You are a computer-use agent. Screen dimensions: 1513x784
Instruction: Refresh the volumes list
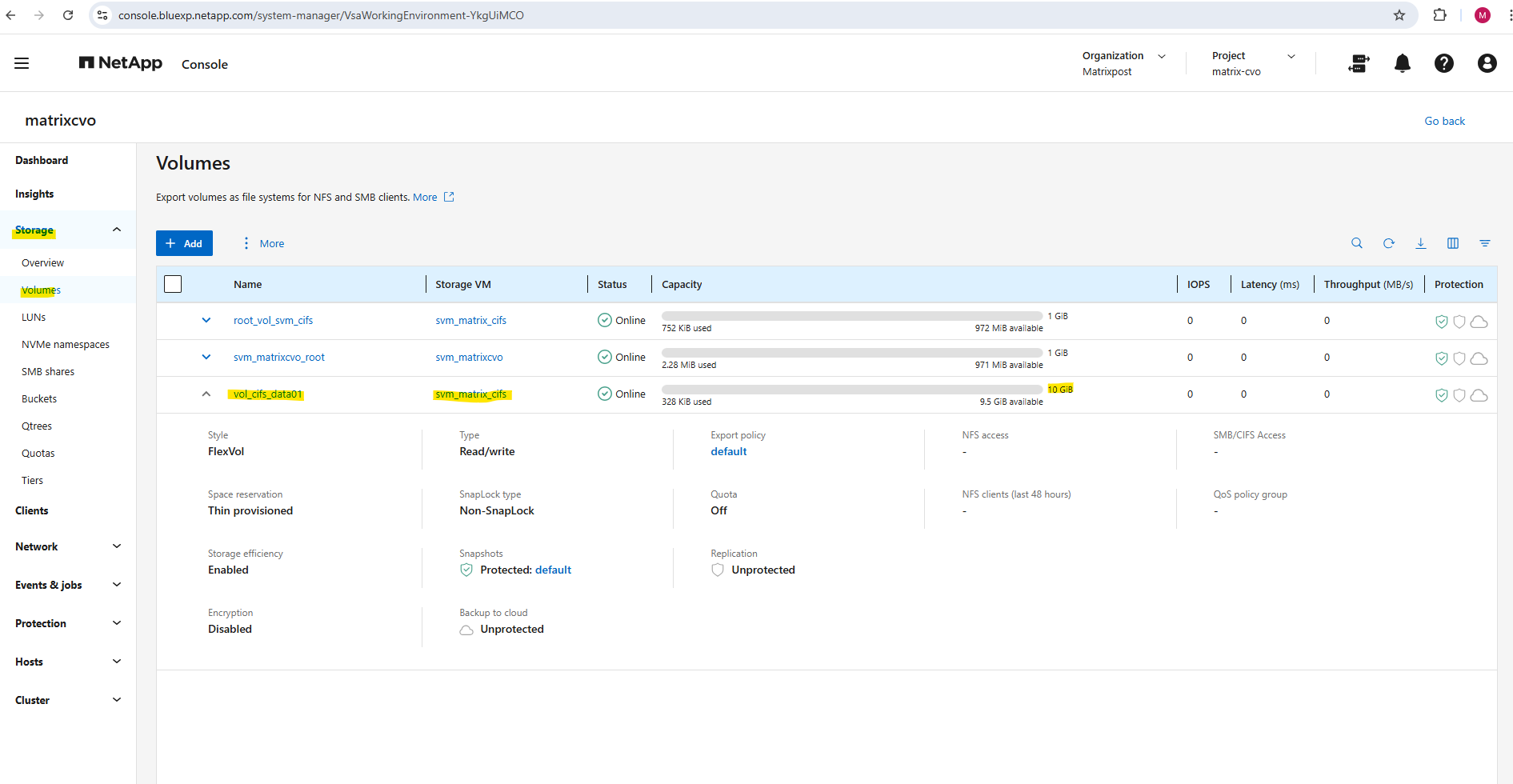click(x=1388, y=243)
